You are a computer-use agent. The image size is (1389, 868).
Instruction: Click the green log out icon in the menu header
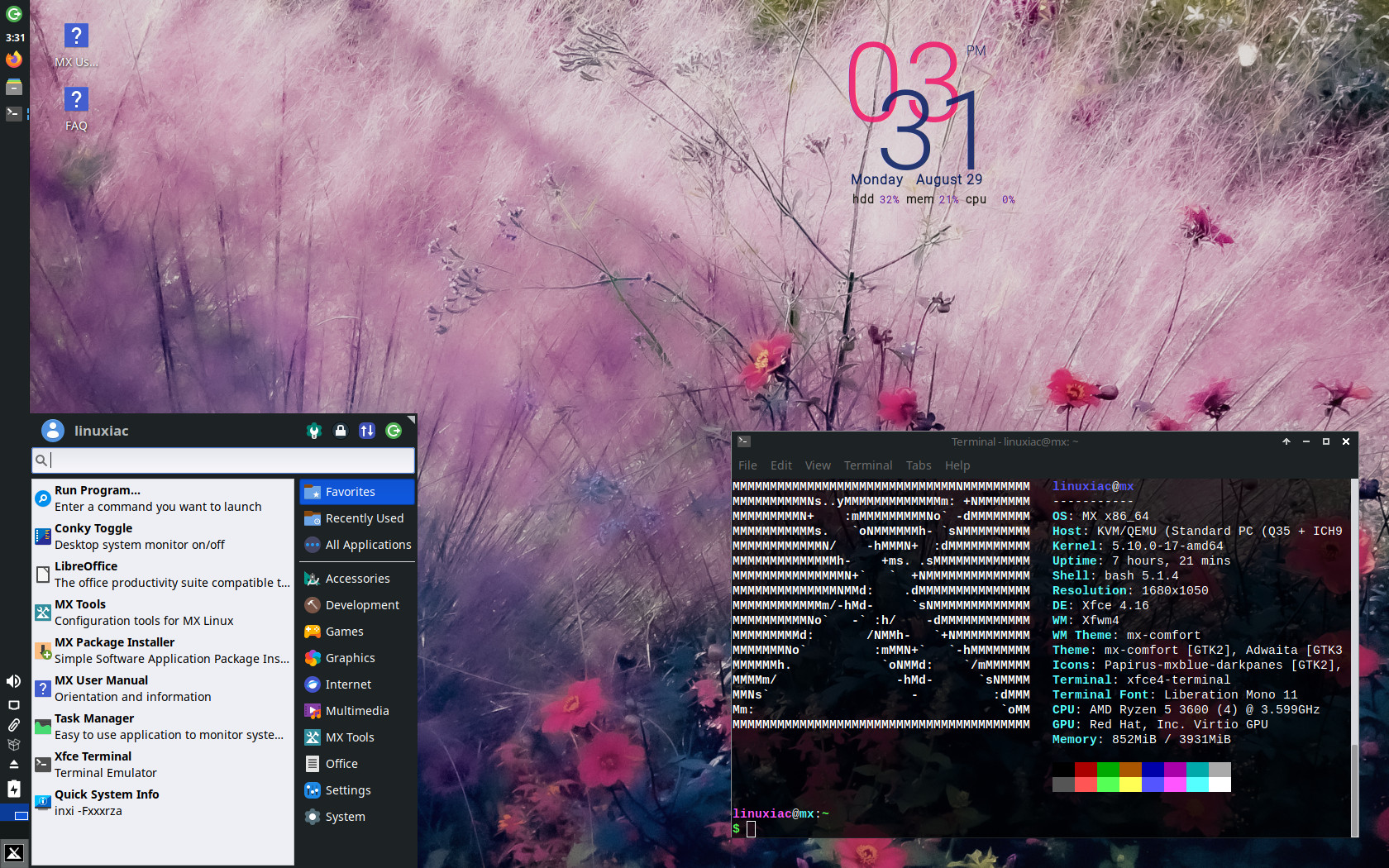point(394,431)
